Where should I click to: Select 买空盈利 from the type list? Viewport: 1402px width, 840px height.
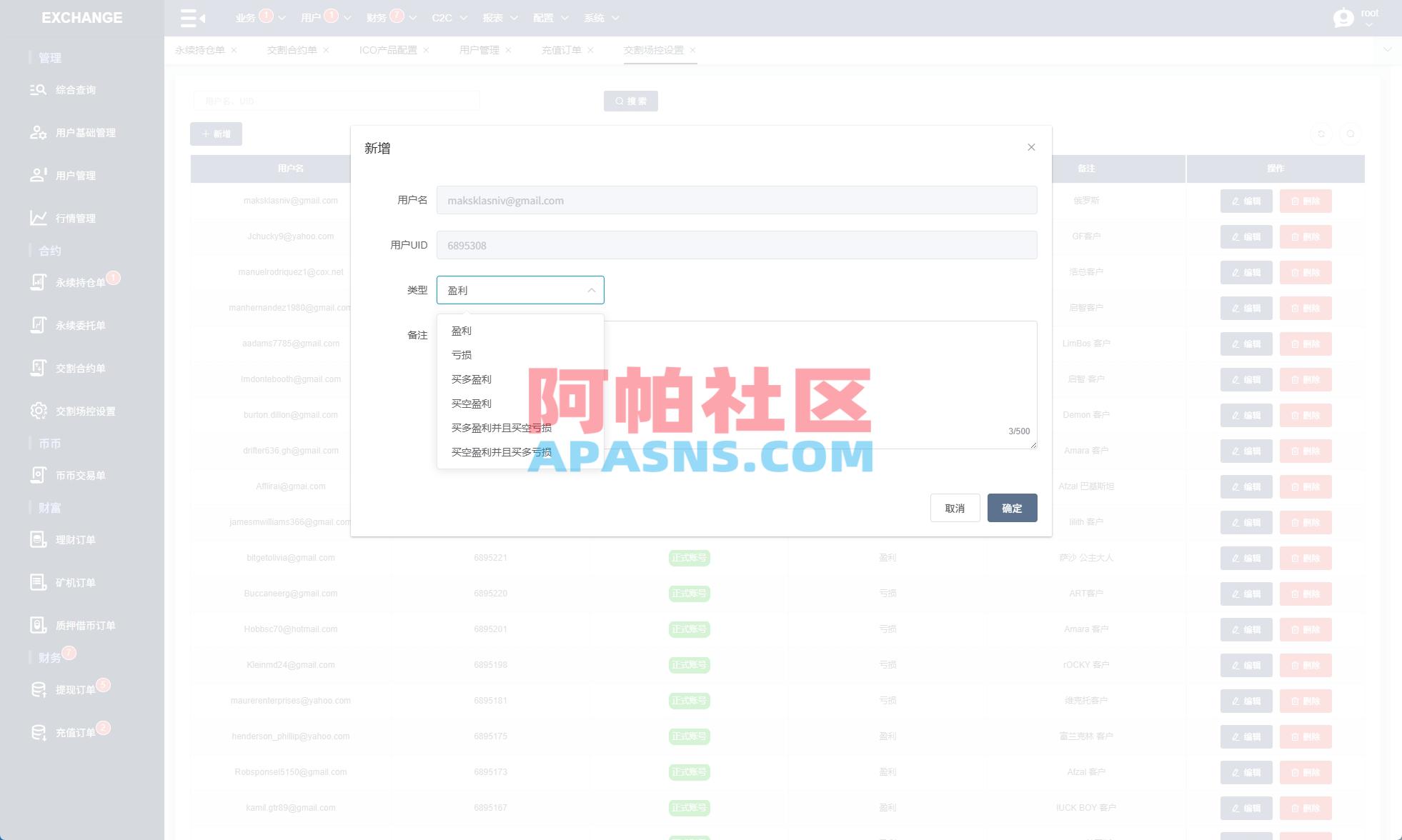472,404
